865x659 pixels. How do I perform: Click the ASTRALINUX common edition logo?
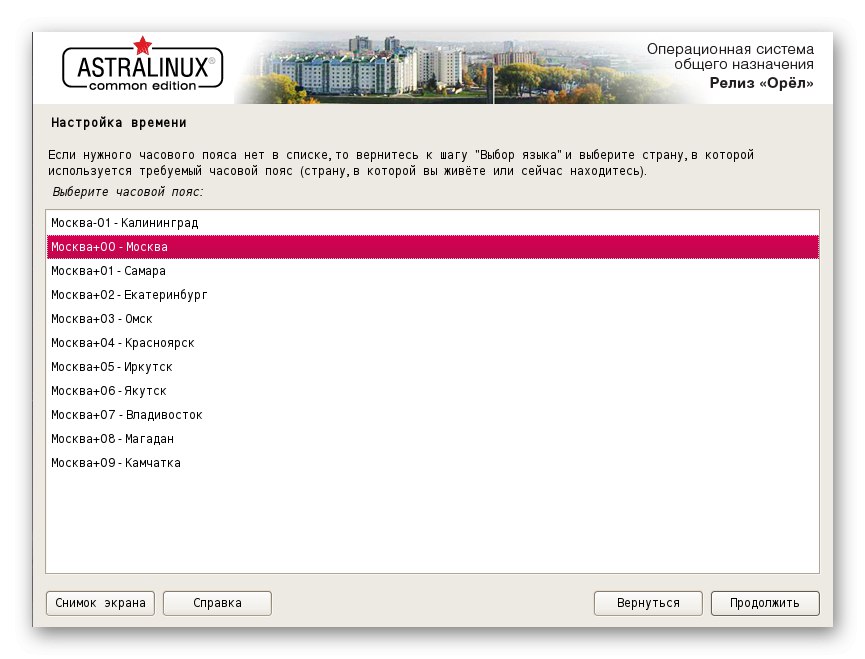[141, 70]
